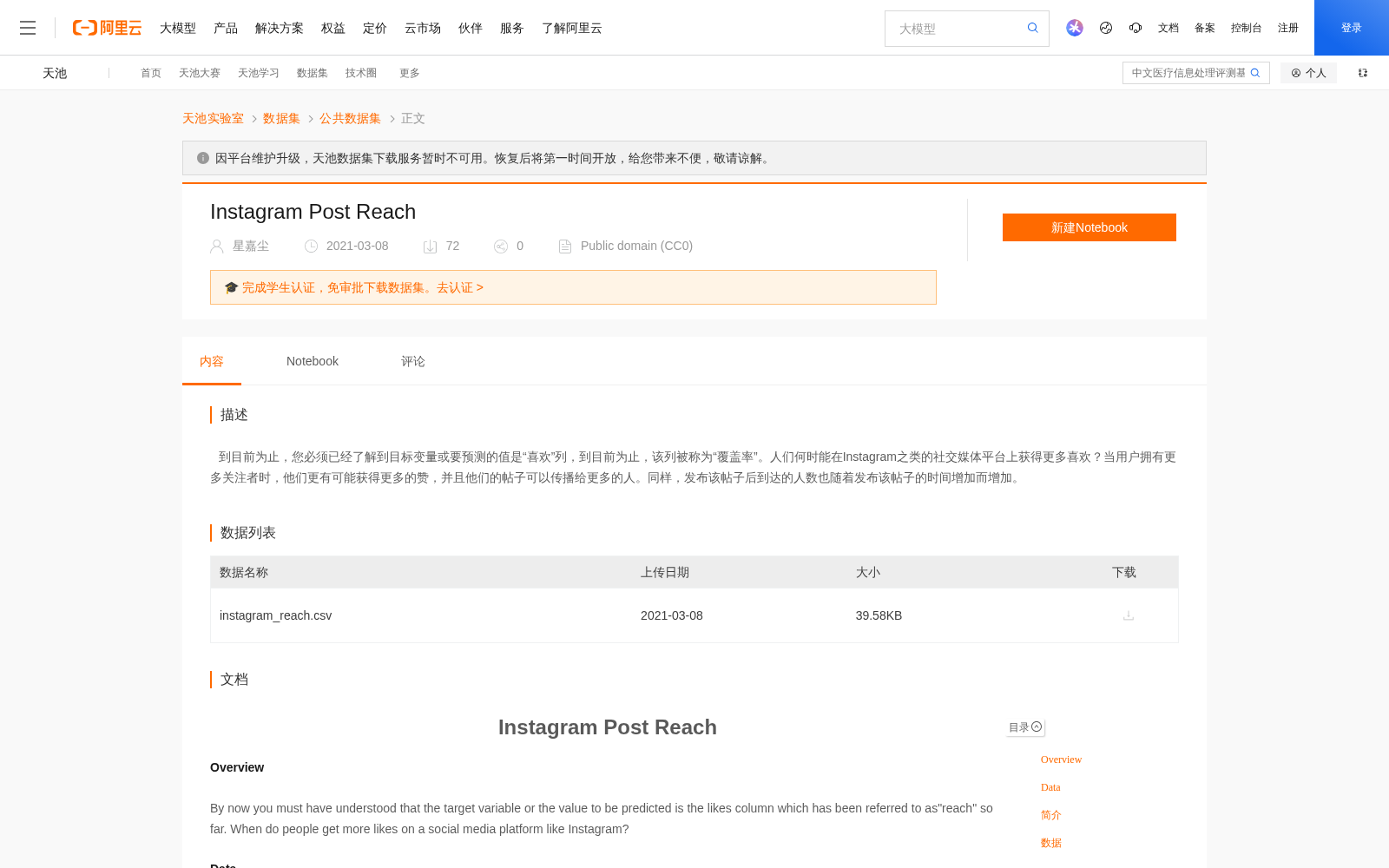Image resolution: width=1389 pixels, height=868 pixels.
Task: Jump to 简介 in table of contents
Action: 1051,815
